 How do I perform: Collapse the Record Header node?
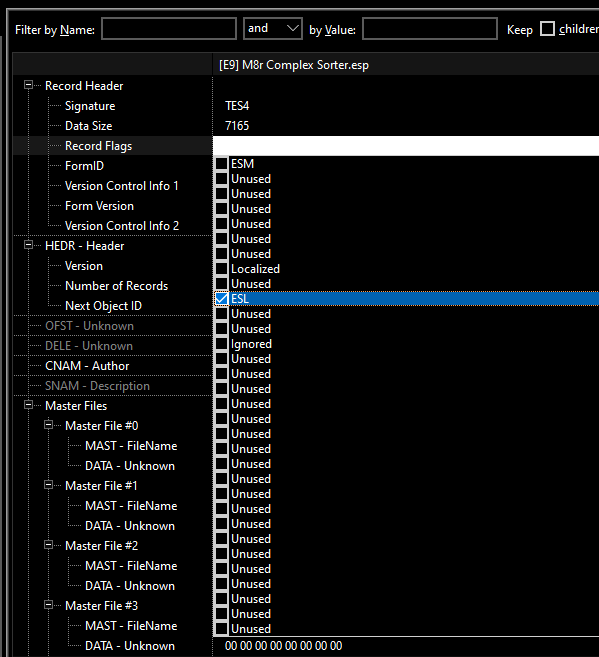click(x=28, y=85)
